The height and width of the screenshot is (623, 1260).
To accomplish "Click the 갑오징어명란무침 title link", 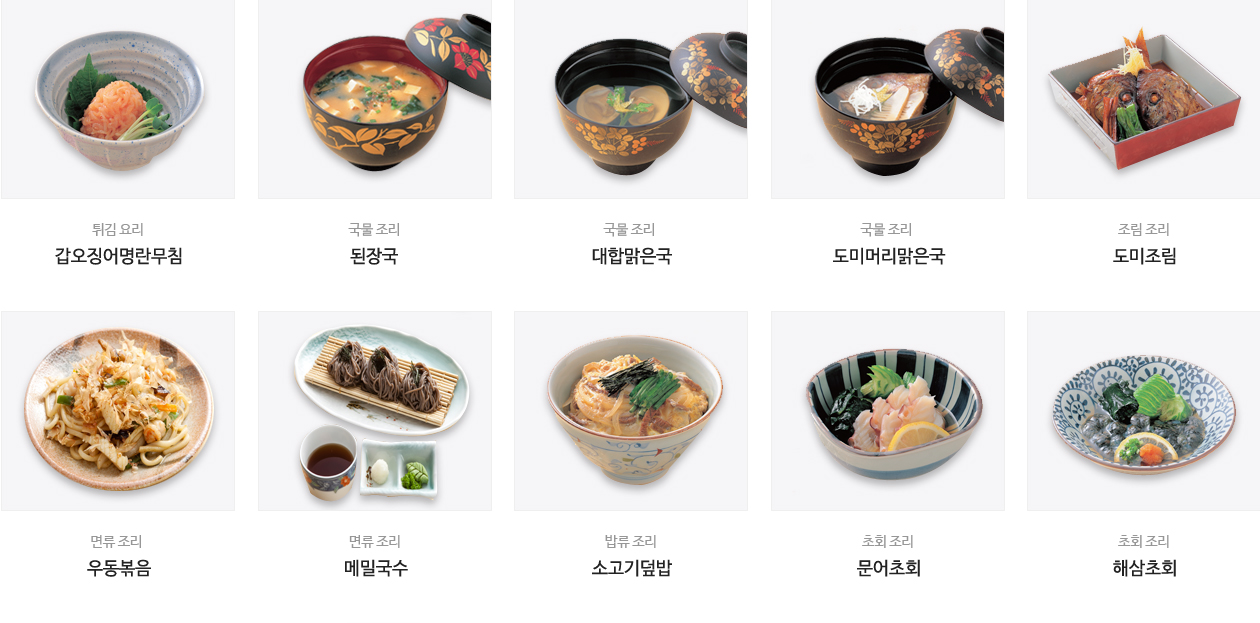I will [118, 256].
